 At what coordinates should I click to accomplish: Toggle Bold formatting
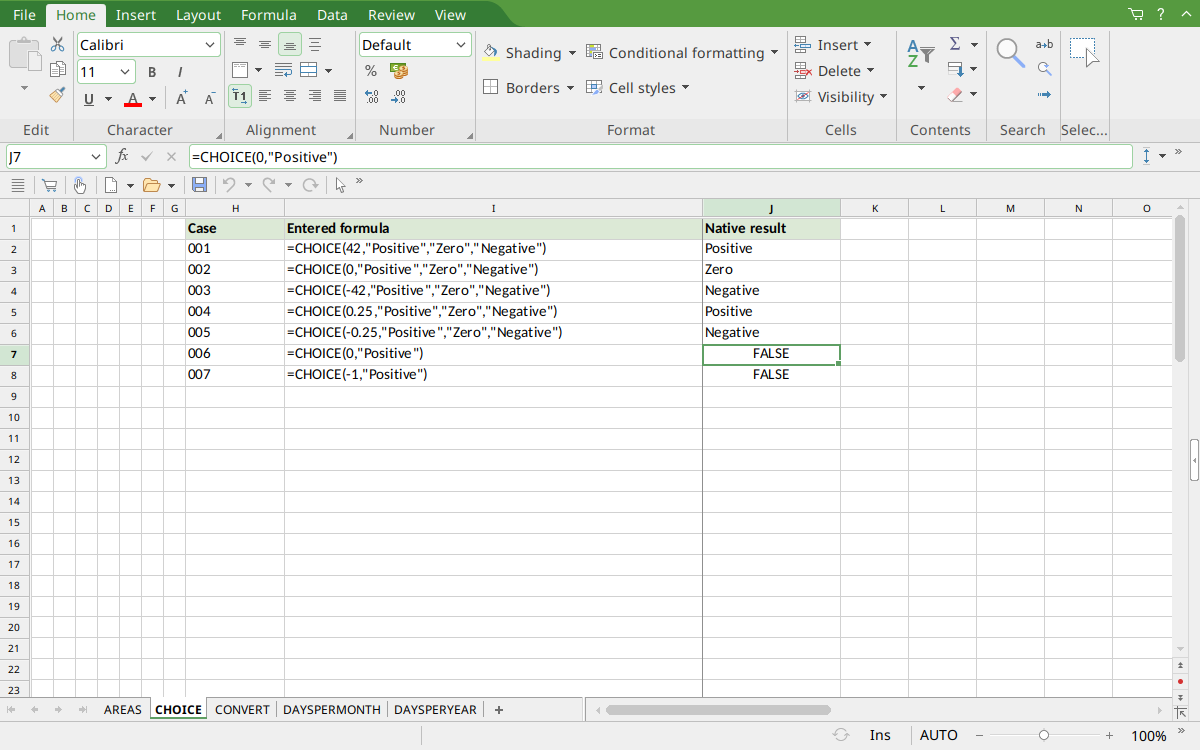(x=152, y=72)
